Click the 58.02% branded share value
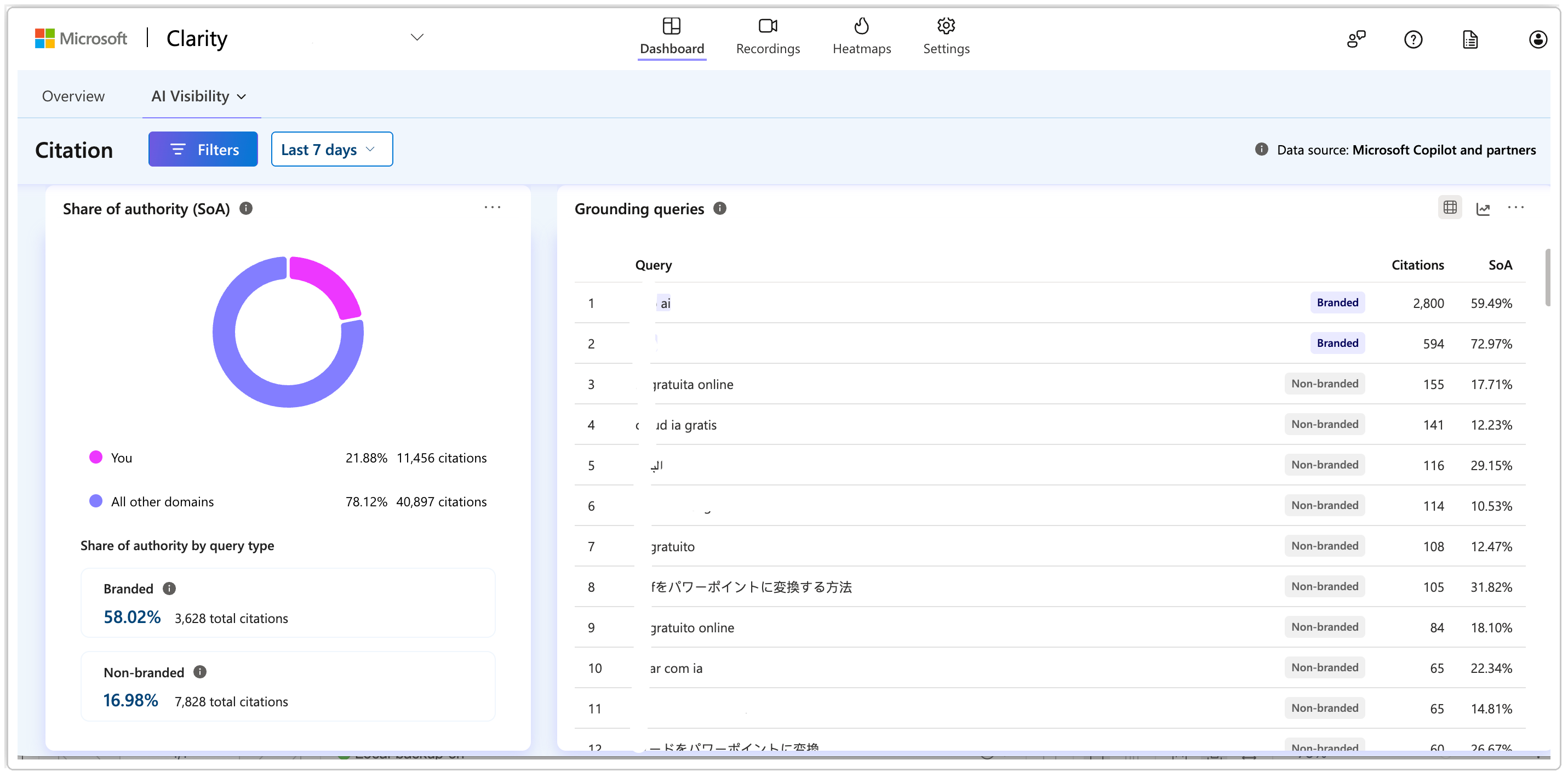Viewport: 1568px width, 777px height. pyautogui.click(x=132, y=617)
